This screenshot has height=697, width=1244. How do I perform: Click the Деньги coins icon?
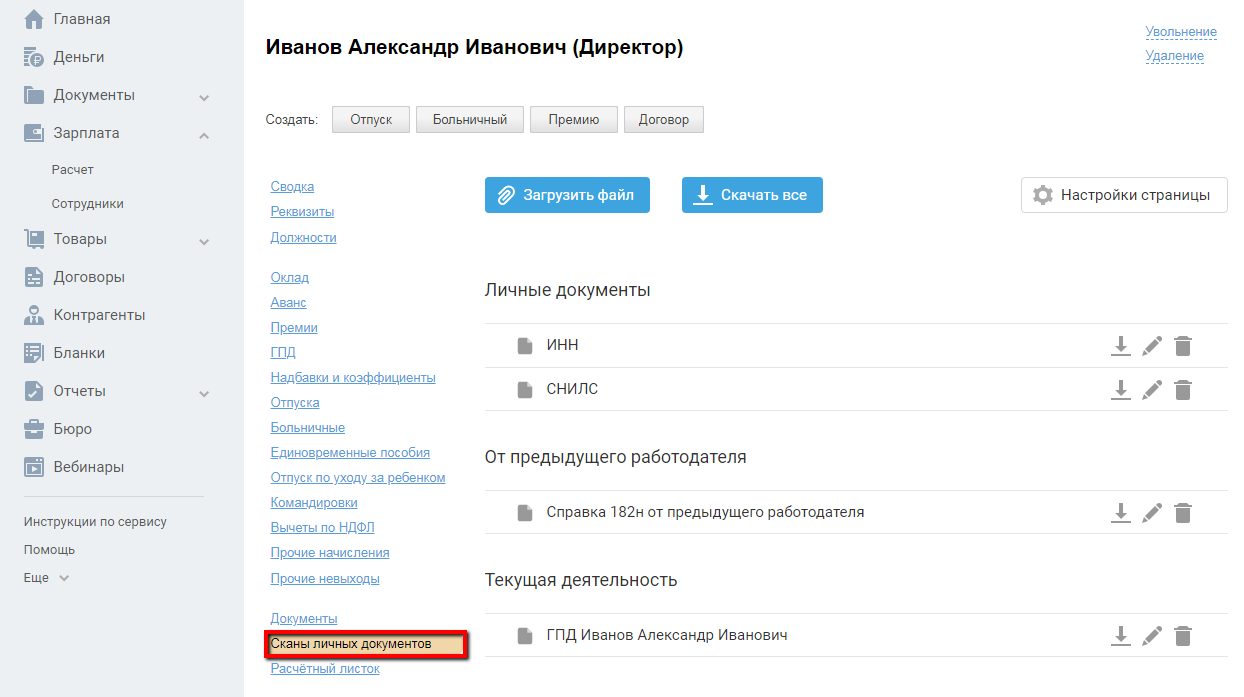point(34,57)
